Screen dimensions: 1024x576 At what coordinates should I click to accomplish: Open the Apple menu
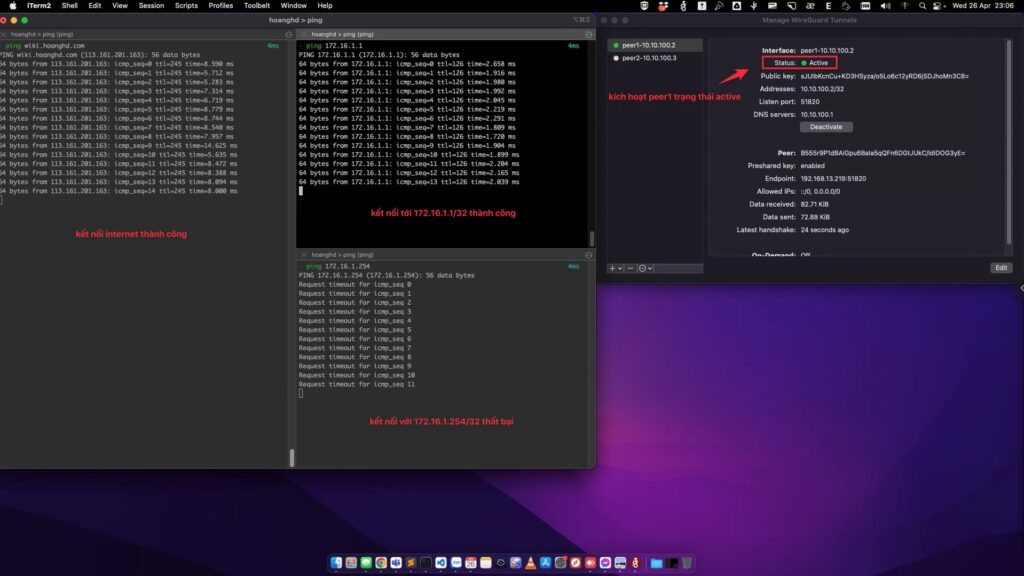(12, 5)
